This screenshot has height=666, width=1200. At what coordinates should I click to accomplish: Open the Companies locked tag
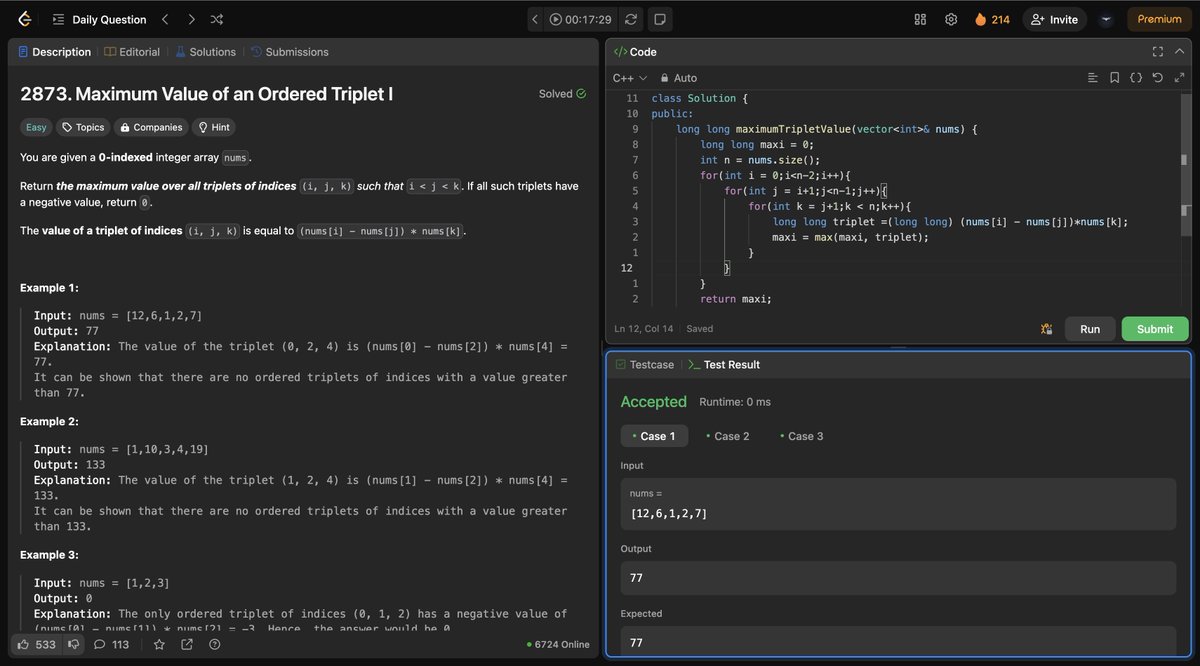coord(151,127)
